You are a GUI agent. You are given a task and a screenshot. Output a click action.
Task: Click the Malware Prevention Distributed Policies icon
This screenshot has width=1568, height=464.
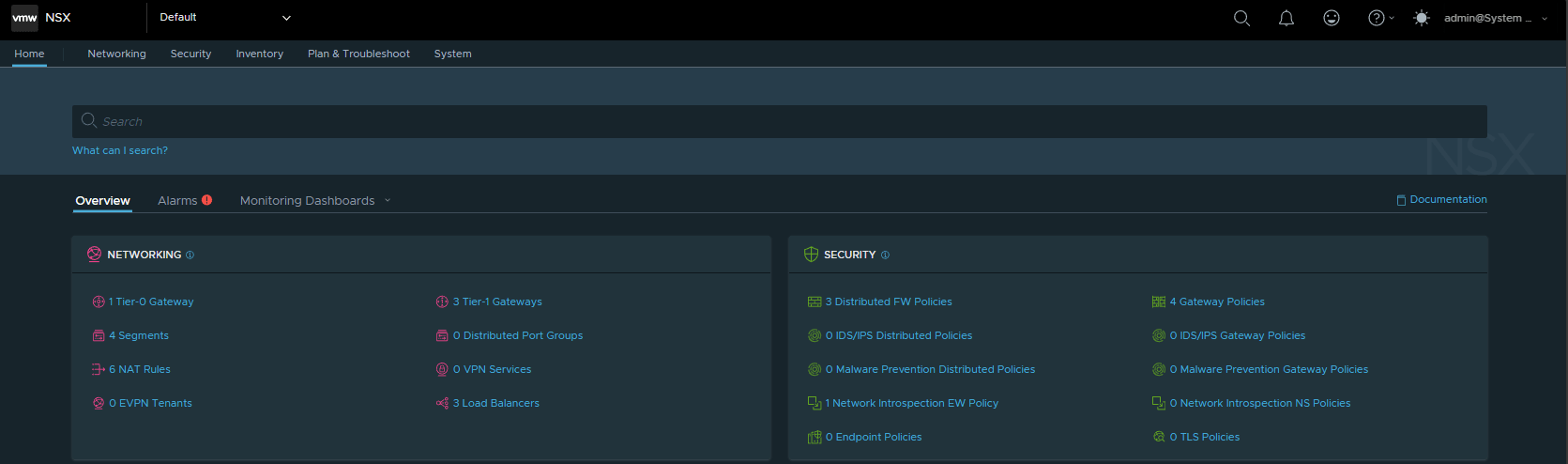click(814, 369)
